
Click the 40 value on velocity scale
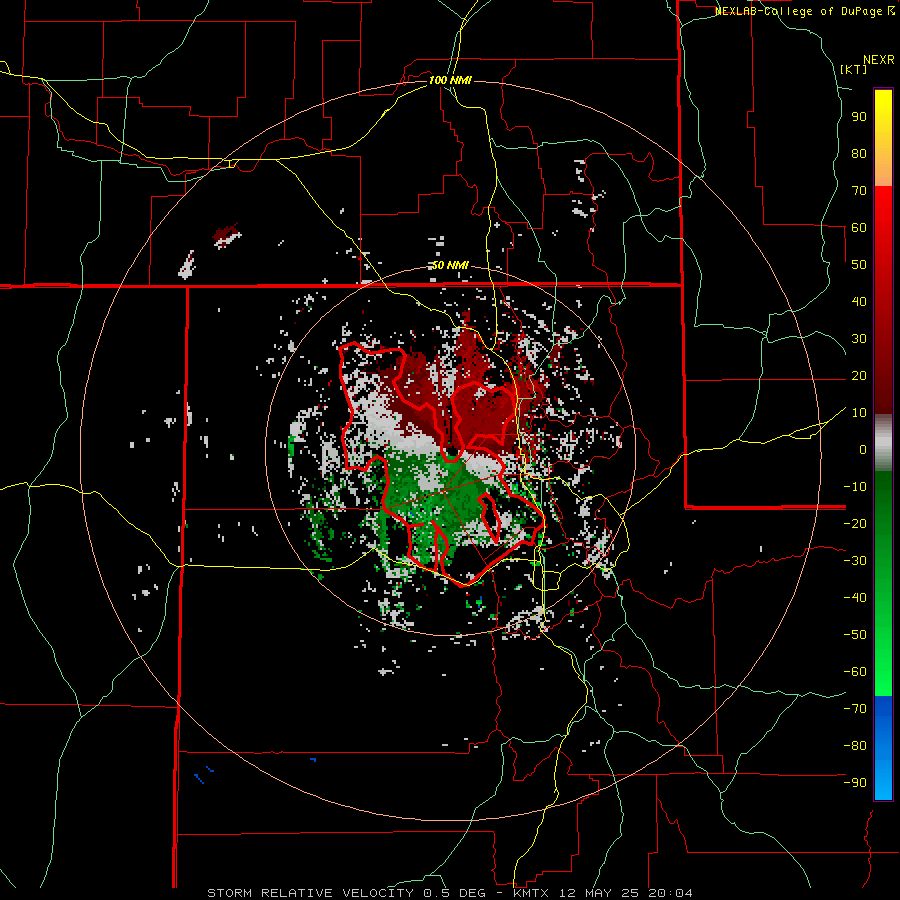(859, 302)
